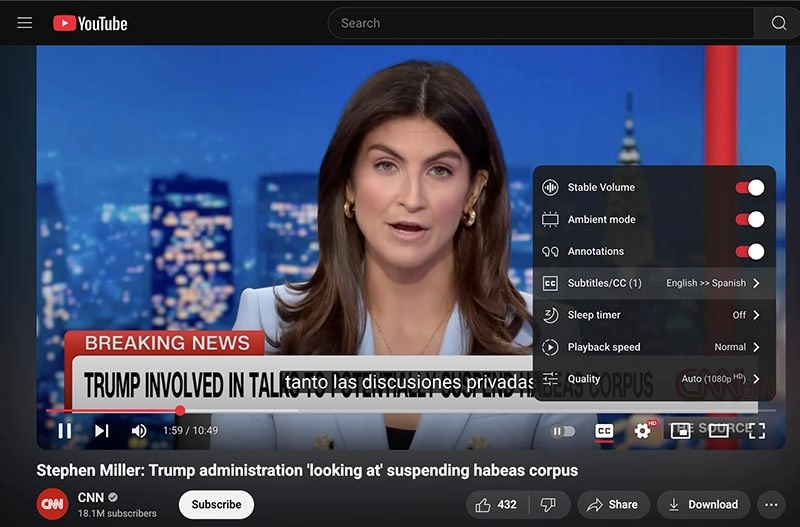800x527 pixels.
Task: Close the settings gear menu
Action: pyautogui.click(x=643, y=431)
